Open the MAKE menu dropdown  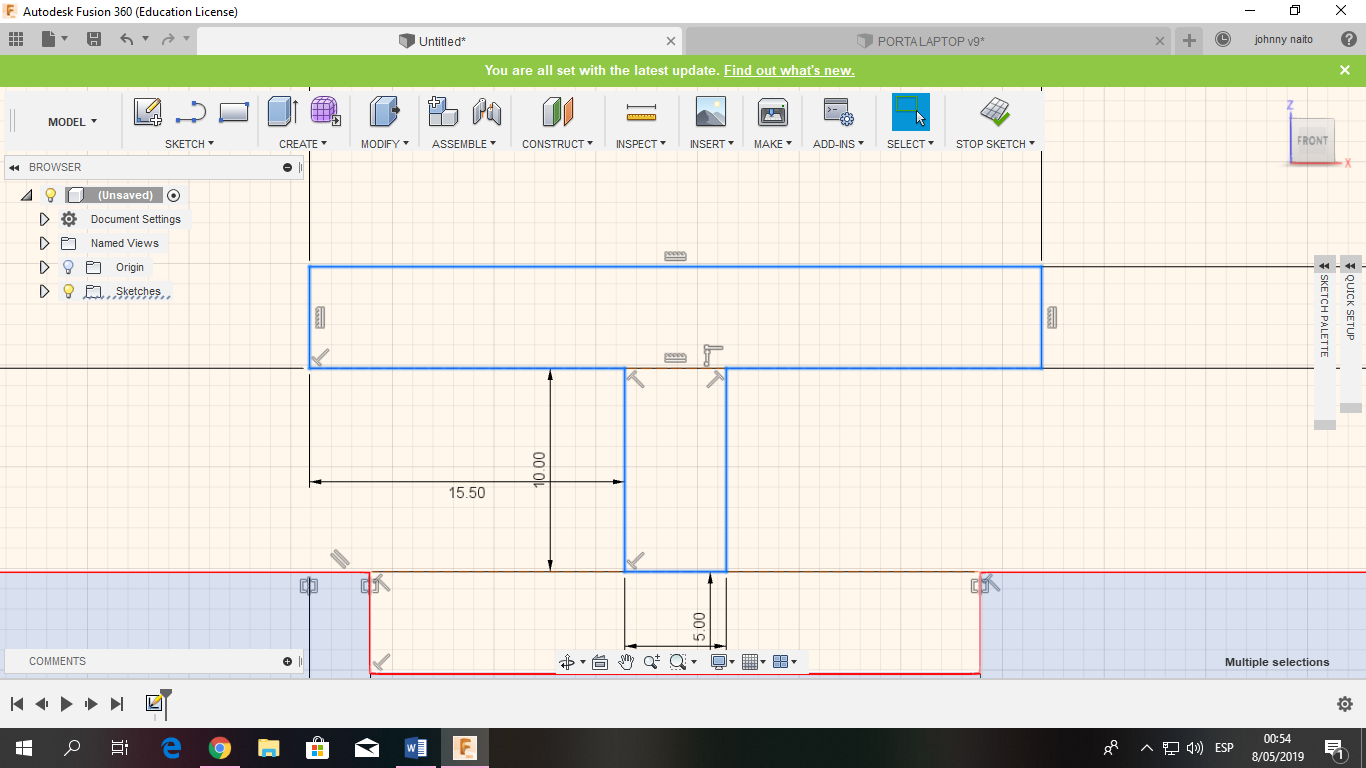(x=773, y=144)
